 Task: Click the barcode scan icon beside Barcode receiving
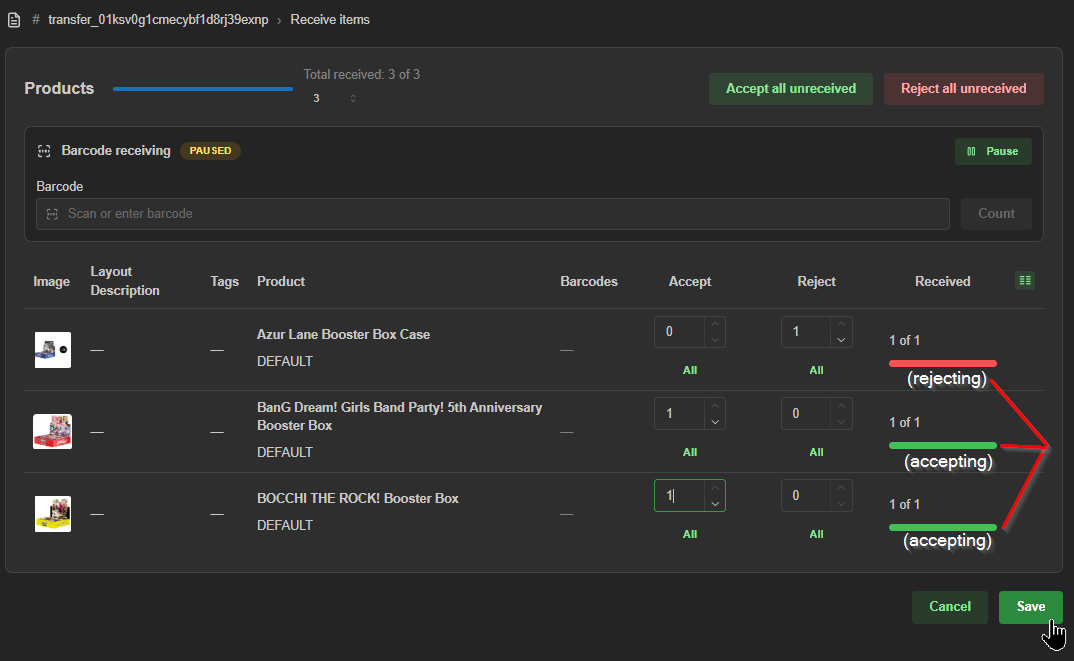(45, 151)
